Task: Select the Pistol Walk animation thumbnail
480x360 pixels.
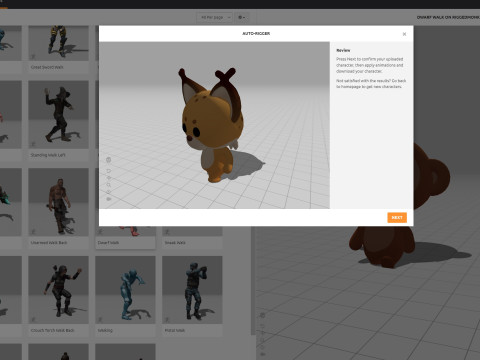Action: coord(192,290)
